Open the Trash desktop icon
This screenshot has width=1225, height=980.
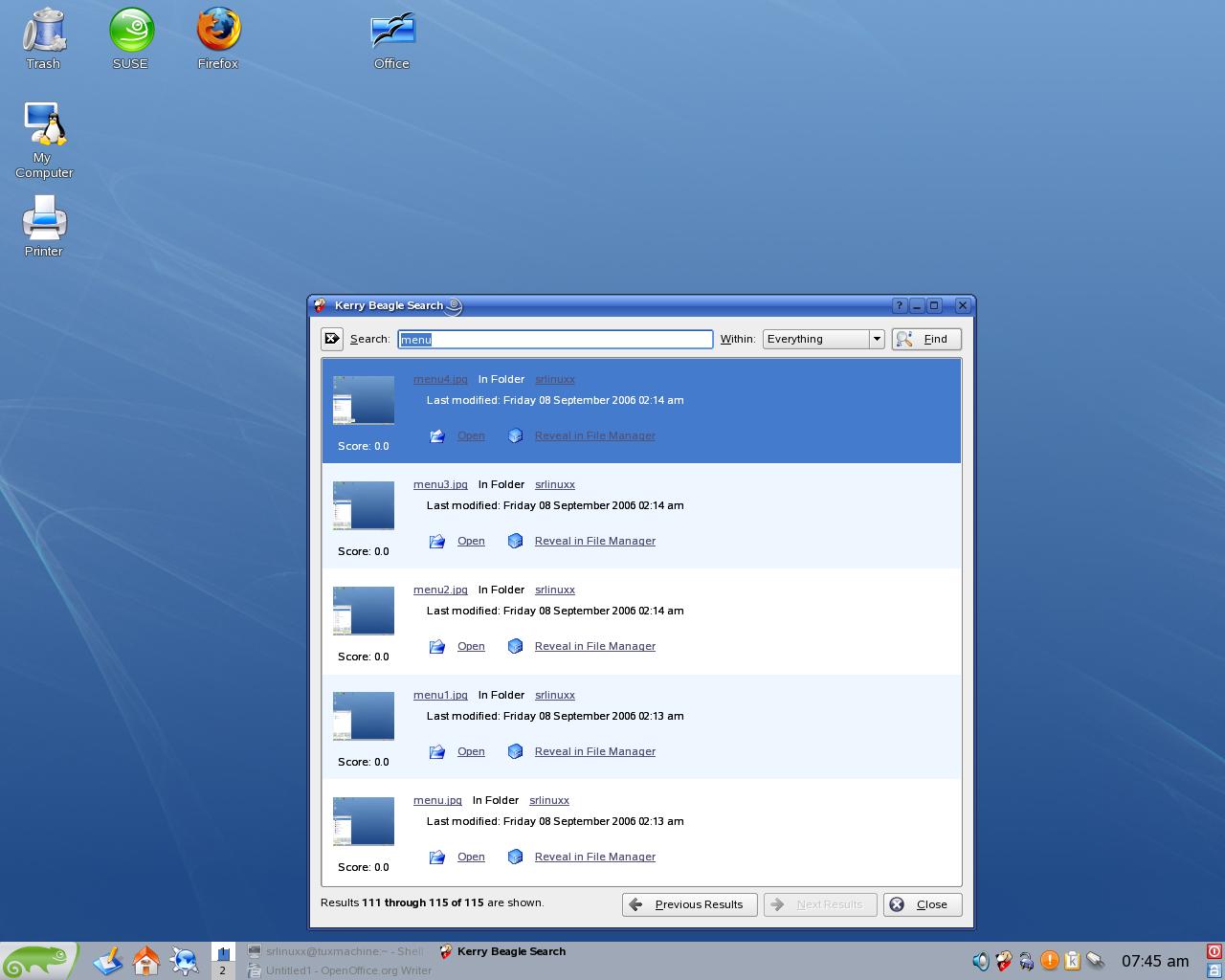pyautogui.click(x=43, y=38)
